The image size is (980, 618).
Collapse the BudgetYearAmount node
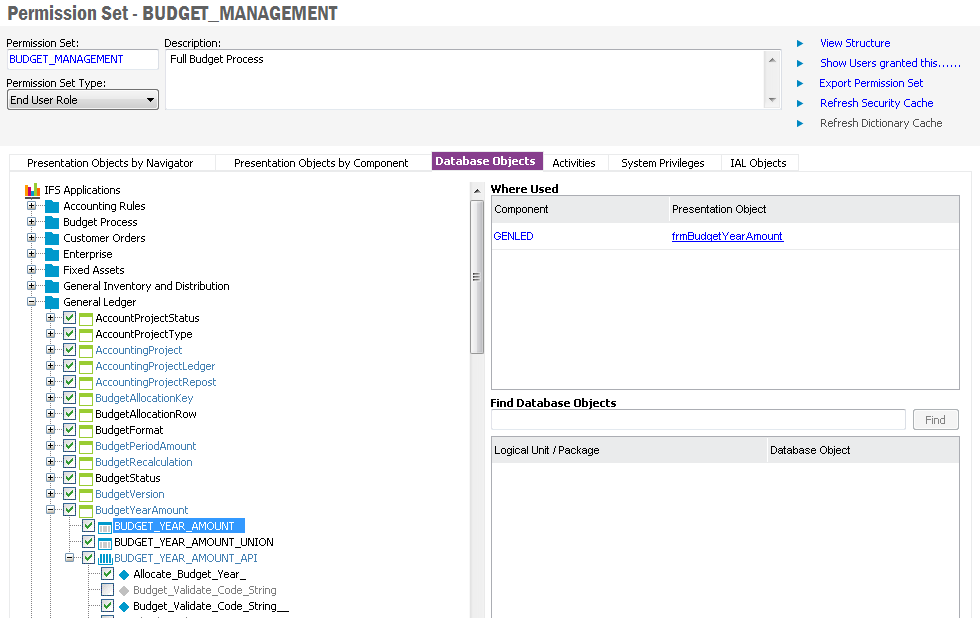pos(51,509)
